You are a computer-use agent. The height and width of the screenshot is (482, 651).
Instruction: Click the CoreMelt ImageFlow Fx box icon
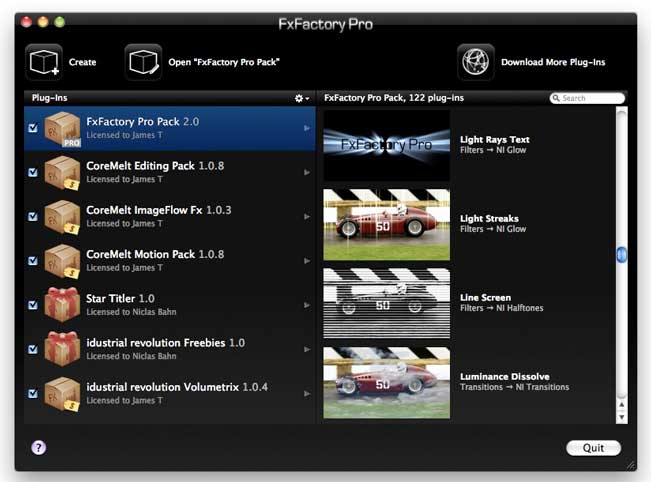[62, 217]
